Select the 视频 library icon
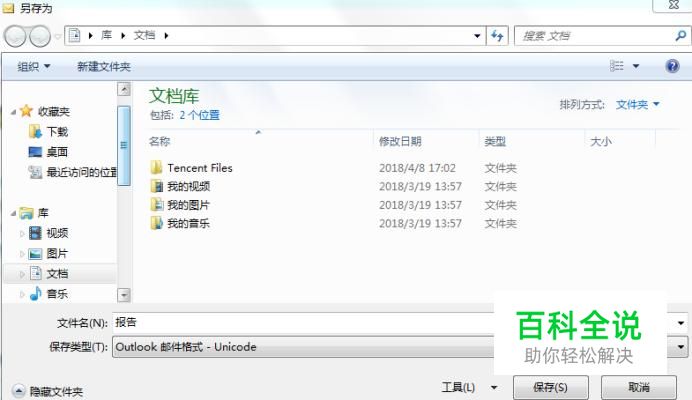This screenshot has width=692, height=400. (x=35, y=233)
